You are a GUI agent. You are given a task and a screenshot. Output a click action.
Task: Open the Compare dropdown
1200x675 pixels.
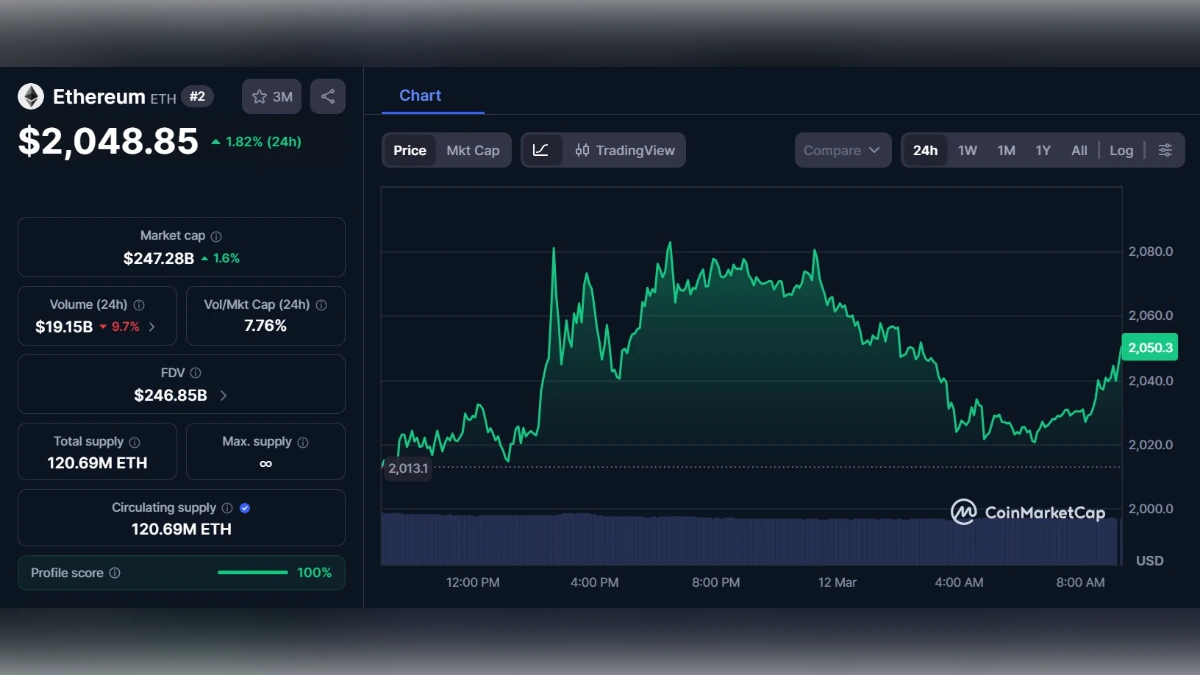843,150
